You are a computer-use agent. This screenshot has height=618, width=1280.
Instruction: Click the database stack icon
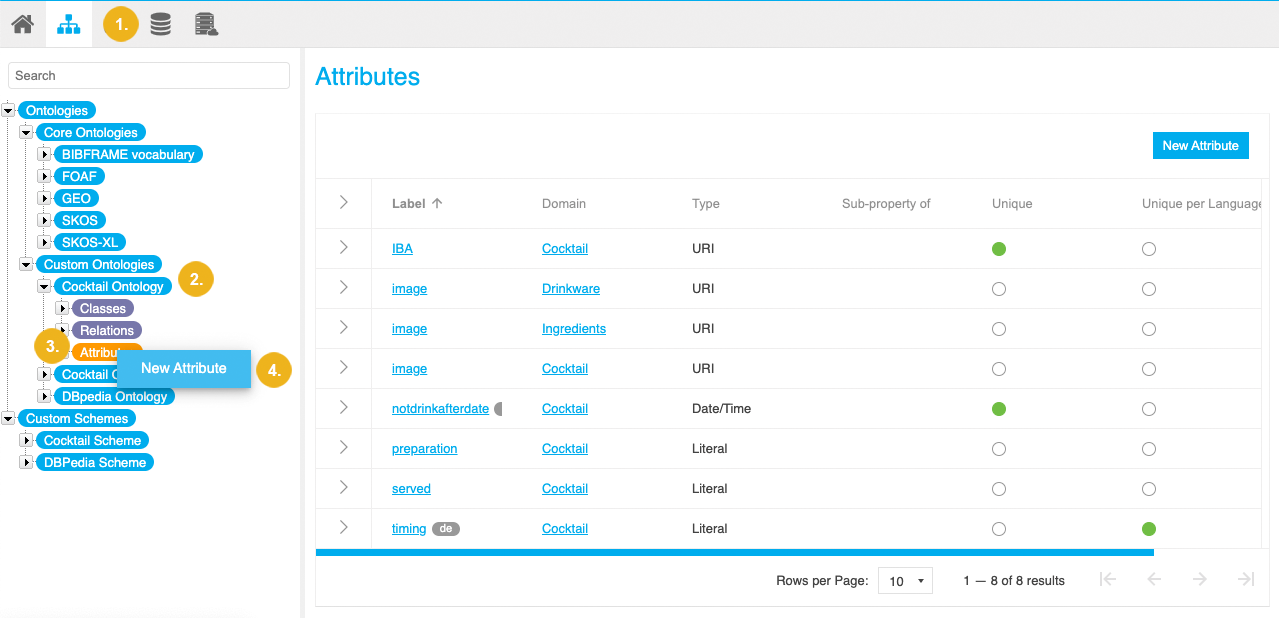pos(160,25)
